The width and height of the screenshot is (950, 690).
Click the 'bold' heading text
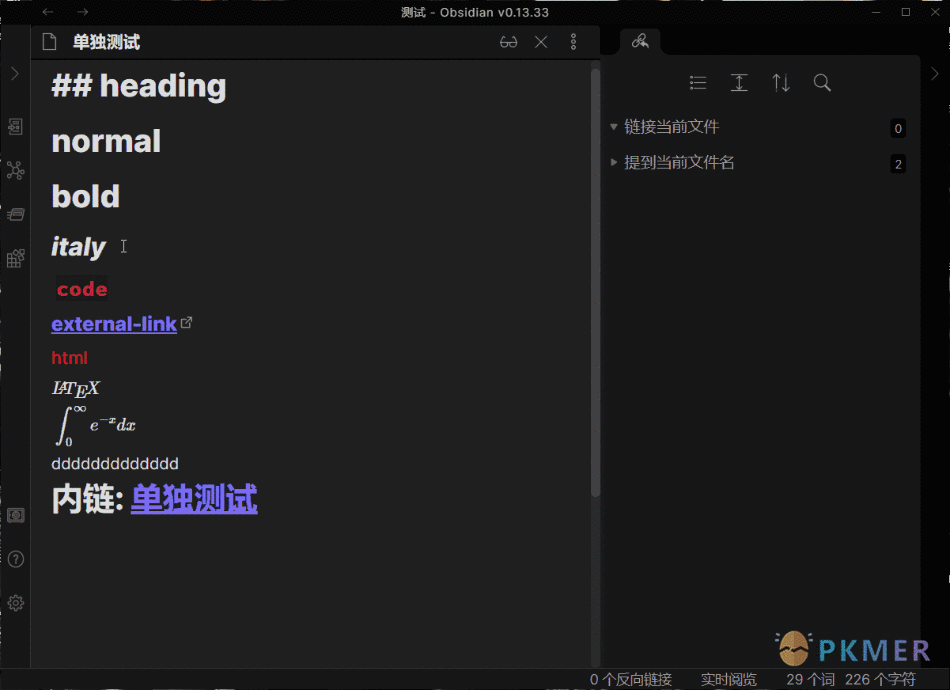(85, 196)
